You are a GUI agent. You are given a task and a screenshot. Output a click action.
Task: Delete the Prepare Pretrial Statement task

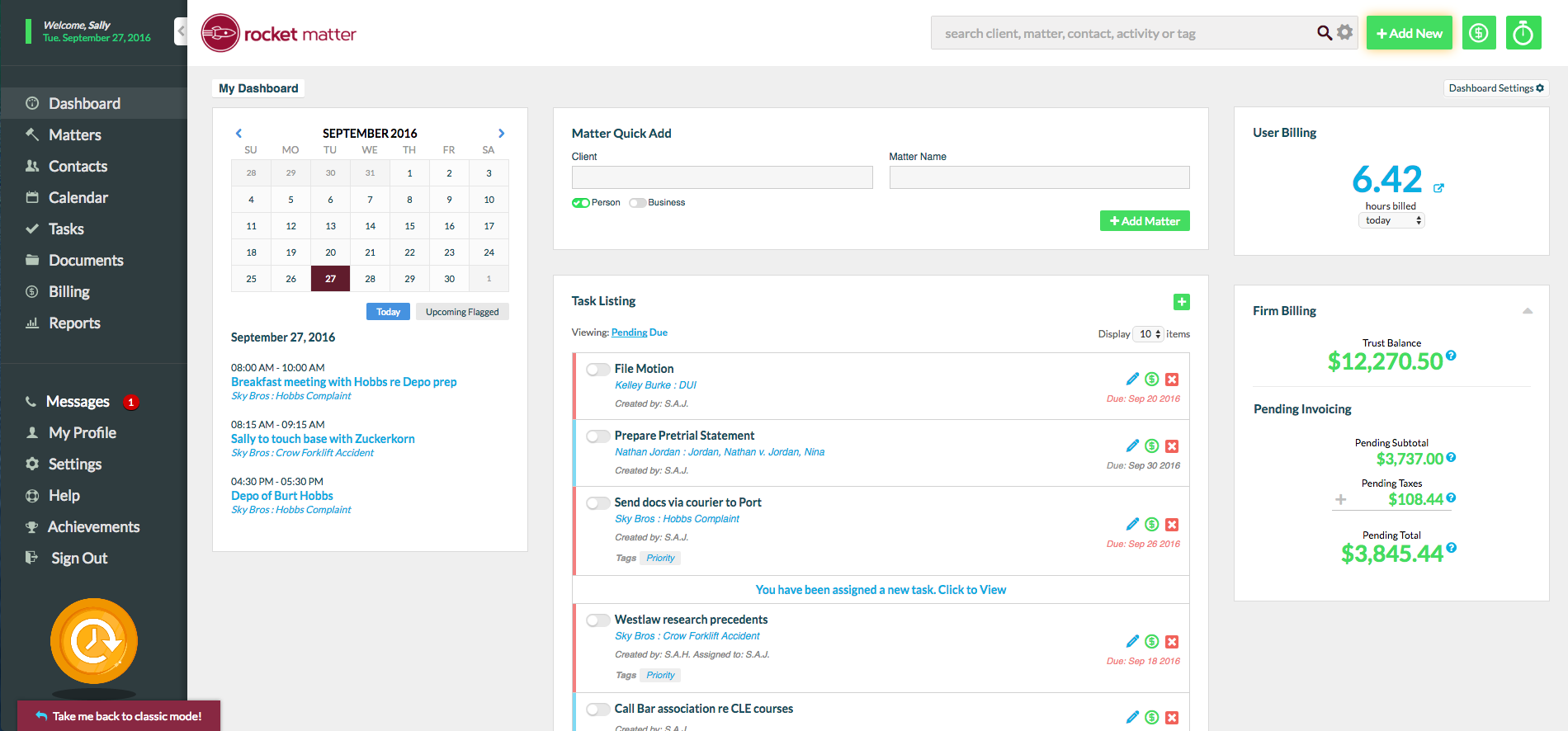[x=1172, y=446]
